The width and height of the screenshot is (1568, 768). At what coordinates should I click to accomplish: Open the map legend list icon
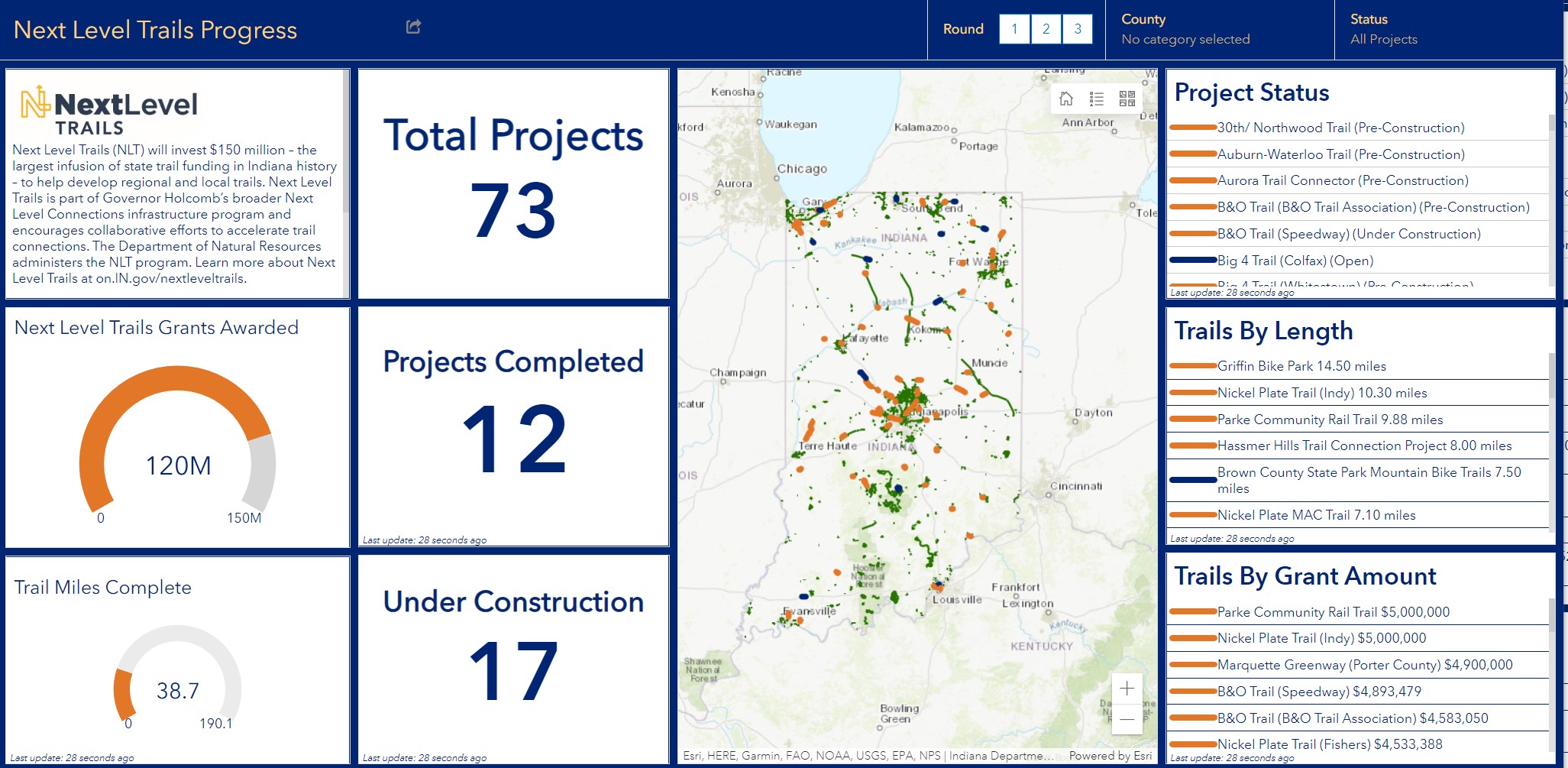[1097, 99]
